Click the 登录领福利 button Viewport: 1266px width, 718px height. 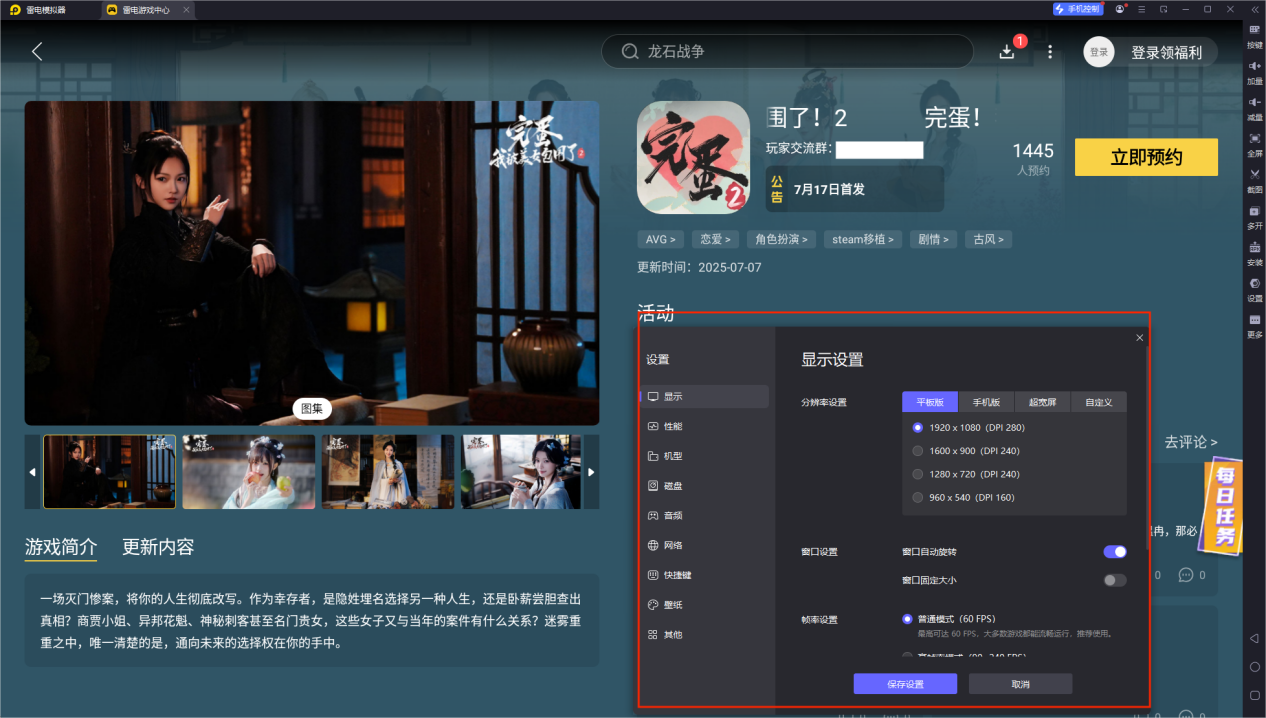click(x=1166, y=52)
